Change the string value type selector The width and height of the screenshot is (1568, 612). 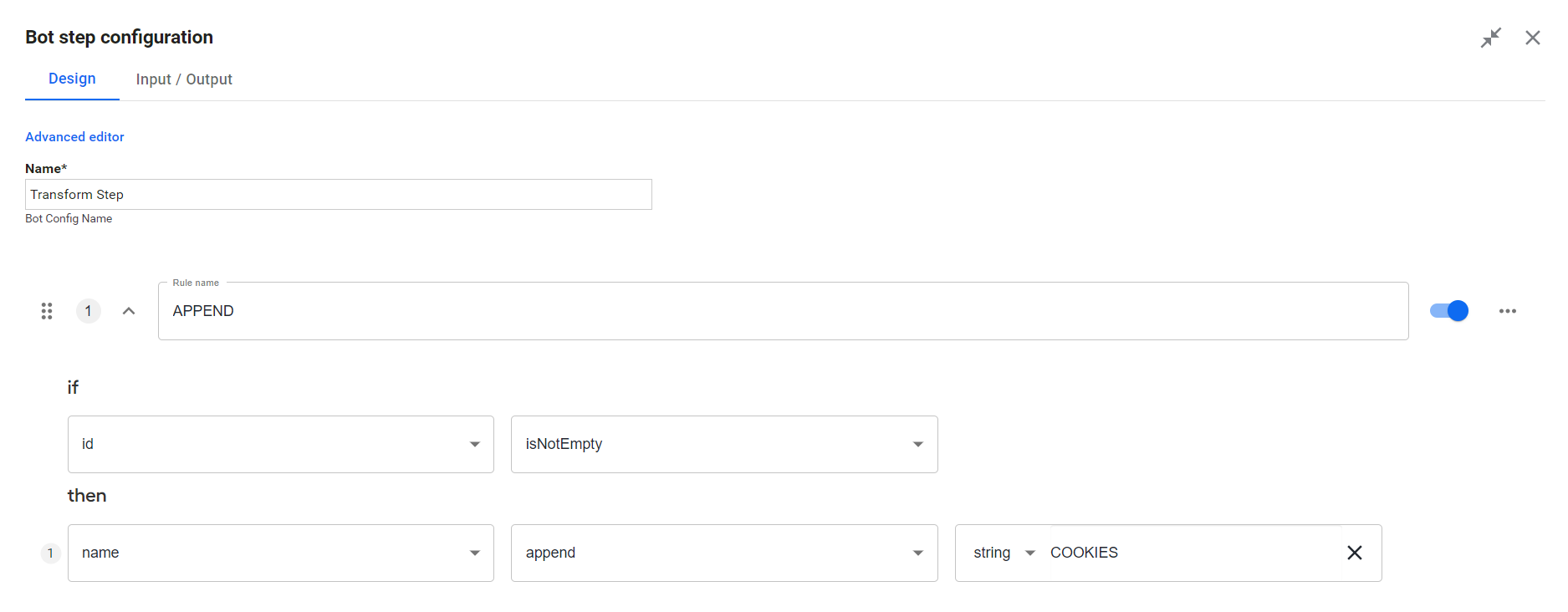tap(1004, 553)
